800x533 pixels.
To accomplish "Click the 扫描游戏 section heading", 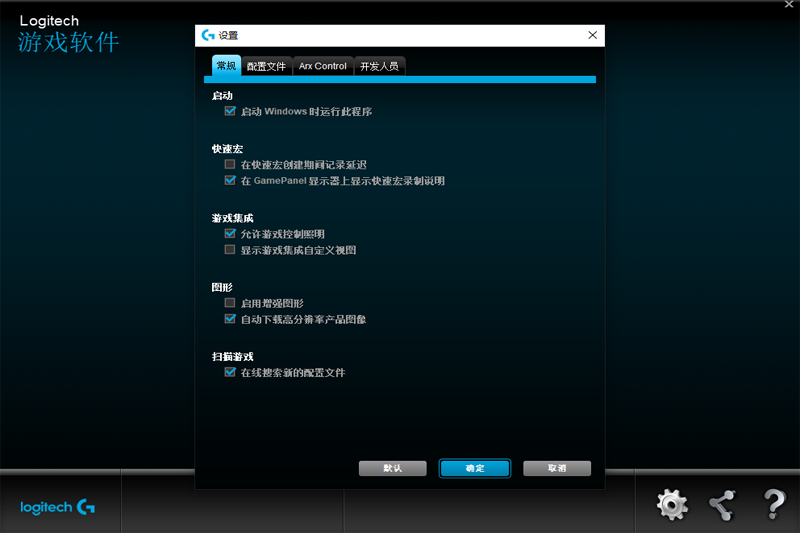I will point(232,357).
